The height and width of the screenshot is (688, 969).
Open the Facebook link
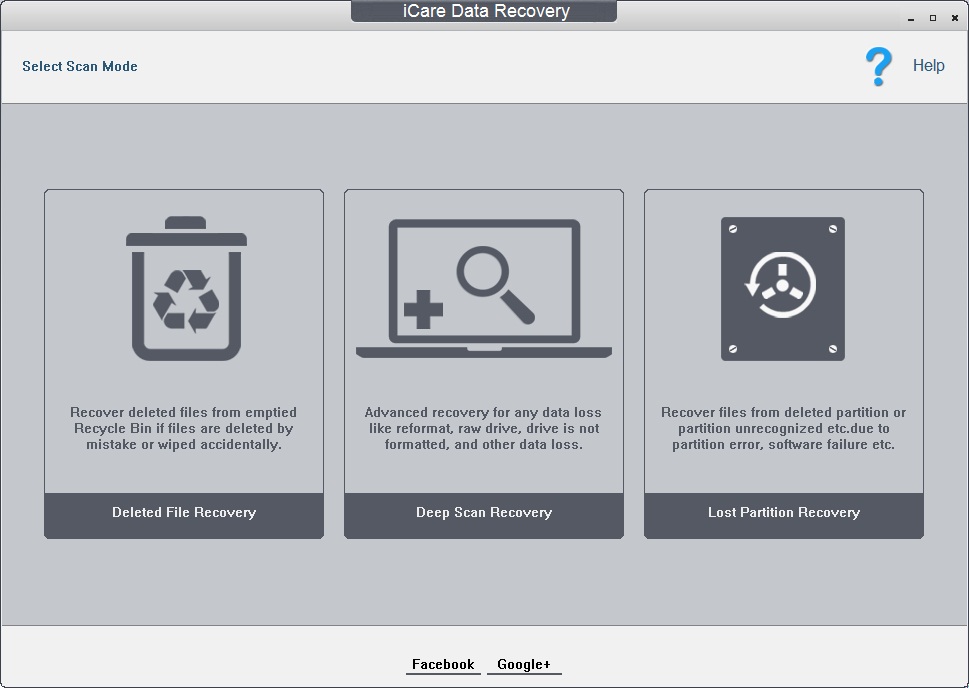point(442,663)
